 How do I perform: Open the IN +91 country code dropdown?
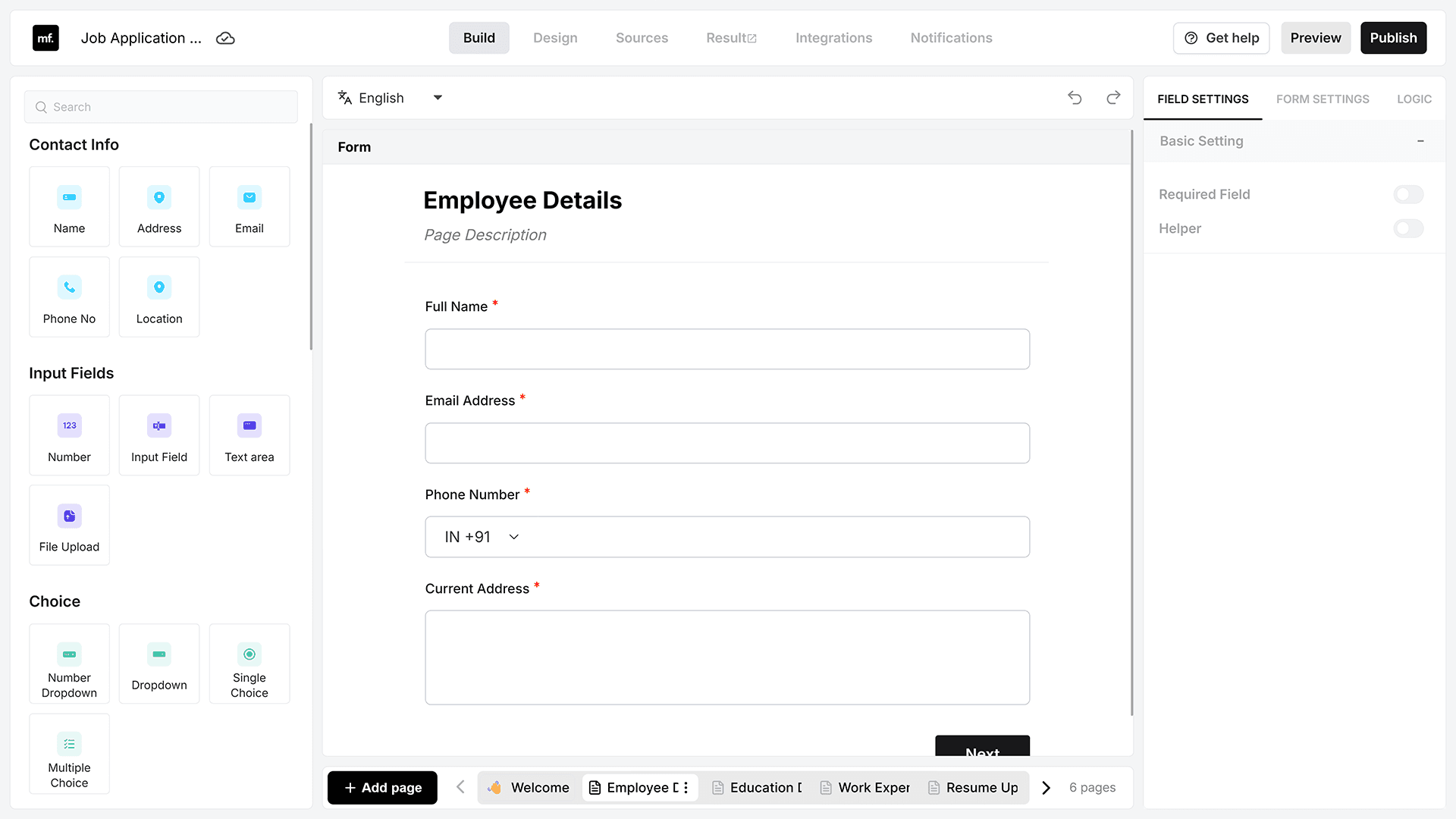point(482,537)
